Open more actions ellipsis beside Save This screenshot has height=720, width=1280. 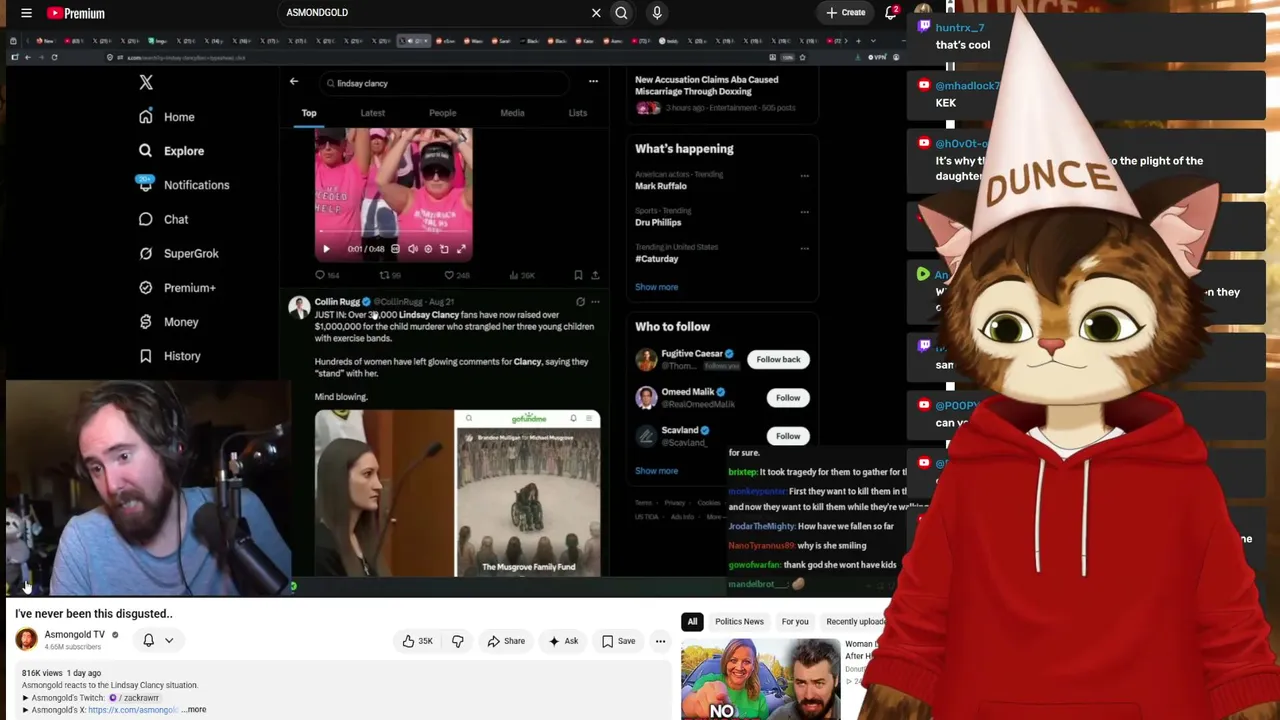pyautogui.click(x=660, y=641)
